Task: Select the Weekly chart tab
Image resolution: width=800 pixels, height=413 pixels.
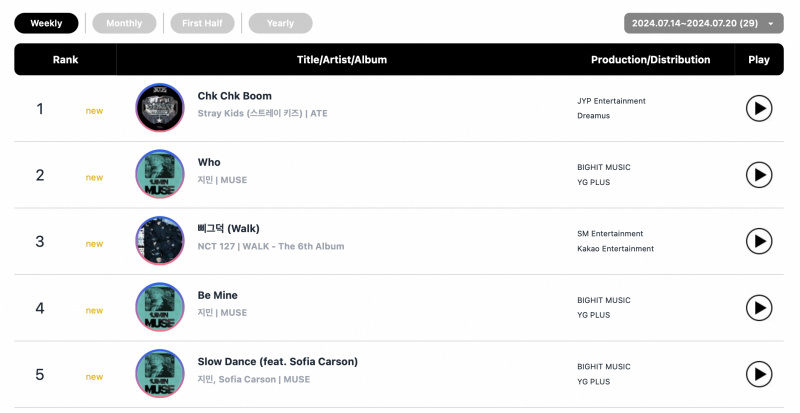Action: (x=46, y=23)
